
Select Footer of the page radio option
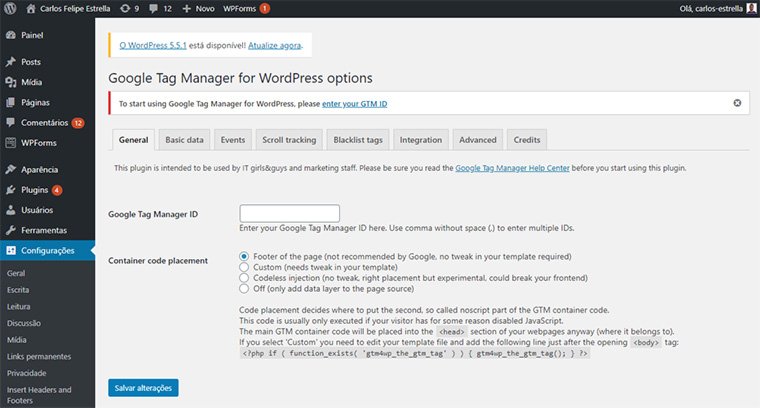(x=244, y=256)
